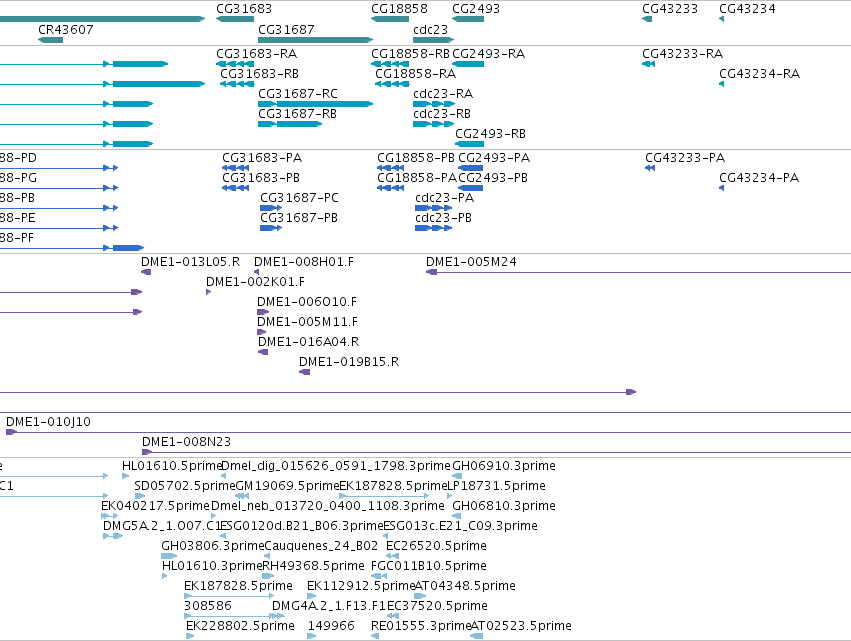
Task: Open protein CG31687-PC
Action: [300, 198]
